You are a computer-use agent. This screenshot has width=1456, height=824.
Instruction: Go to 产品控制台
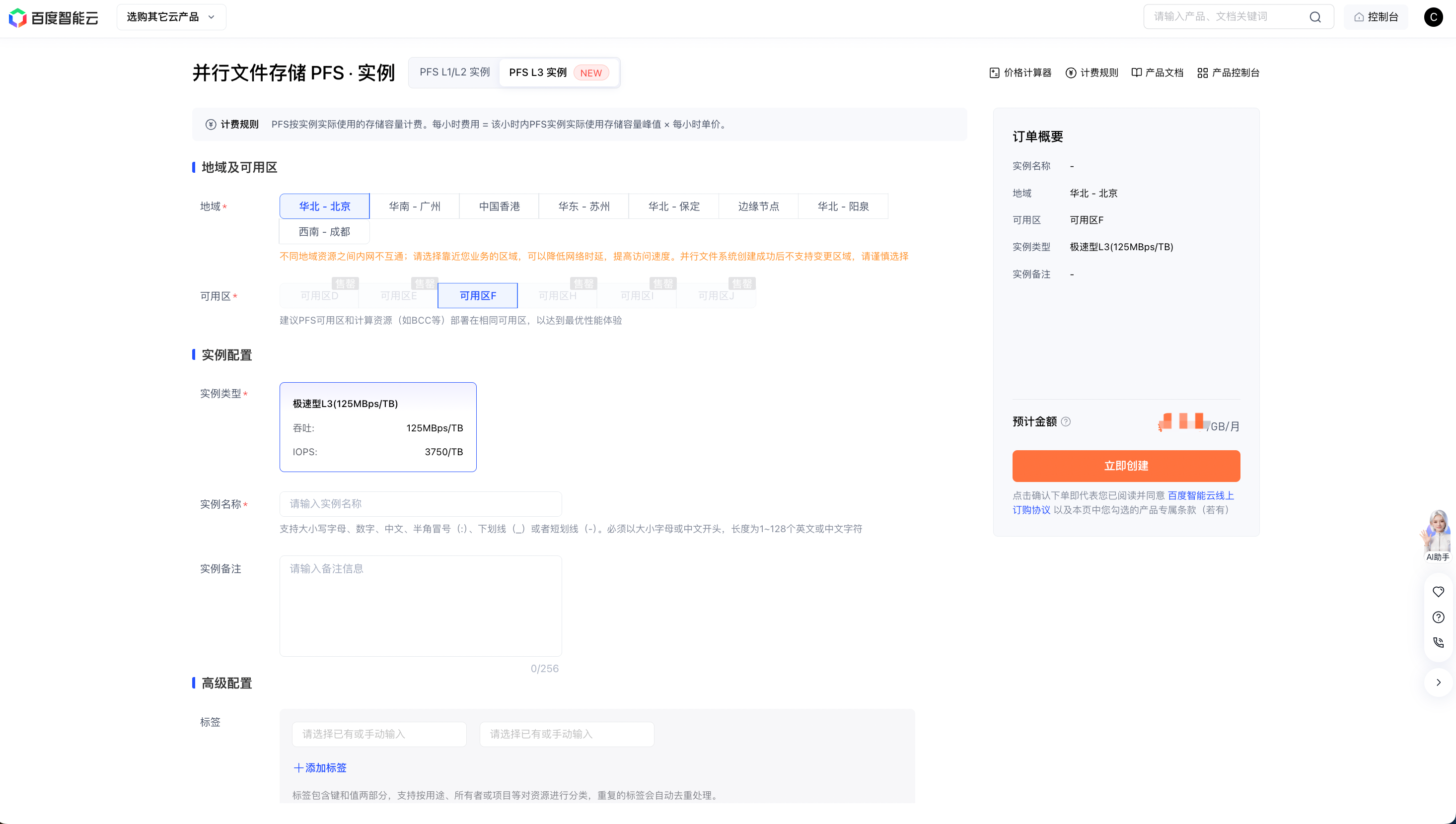pyautogui.click(x=1229, y=72)
